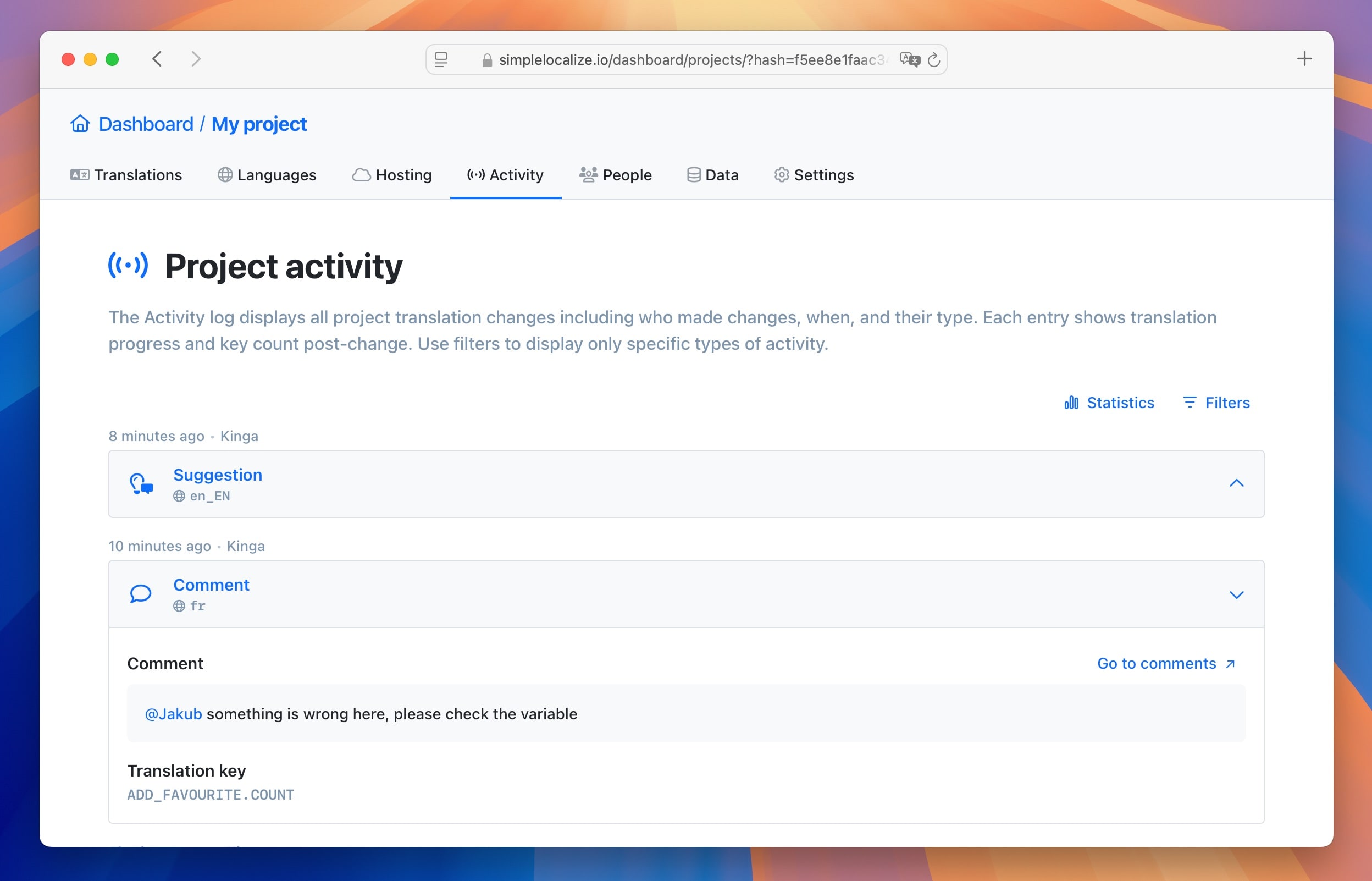
Task: Open the Data tab
Action: coord(713,175)
